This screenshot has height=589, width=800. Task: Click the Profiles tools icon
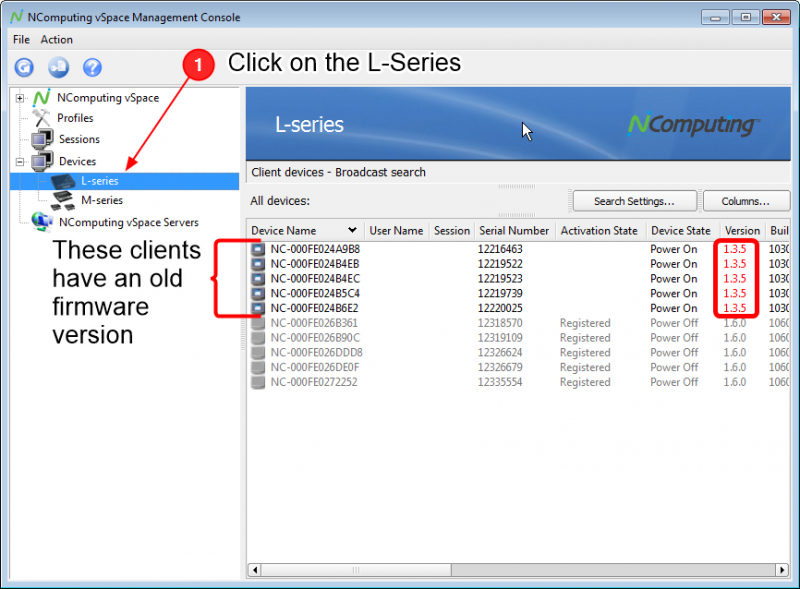point(41,118)
